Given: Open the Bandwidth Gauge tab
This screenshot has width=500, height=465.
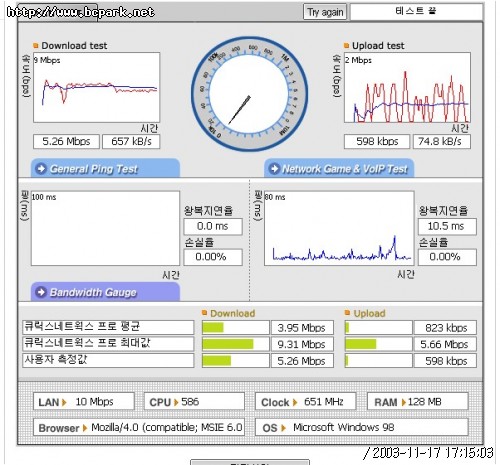Looking at the screenshot, I should 105,292.
